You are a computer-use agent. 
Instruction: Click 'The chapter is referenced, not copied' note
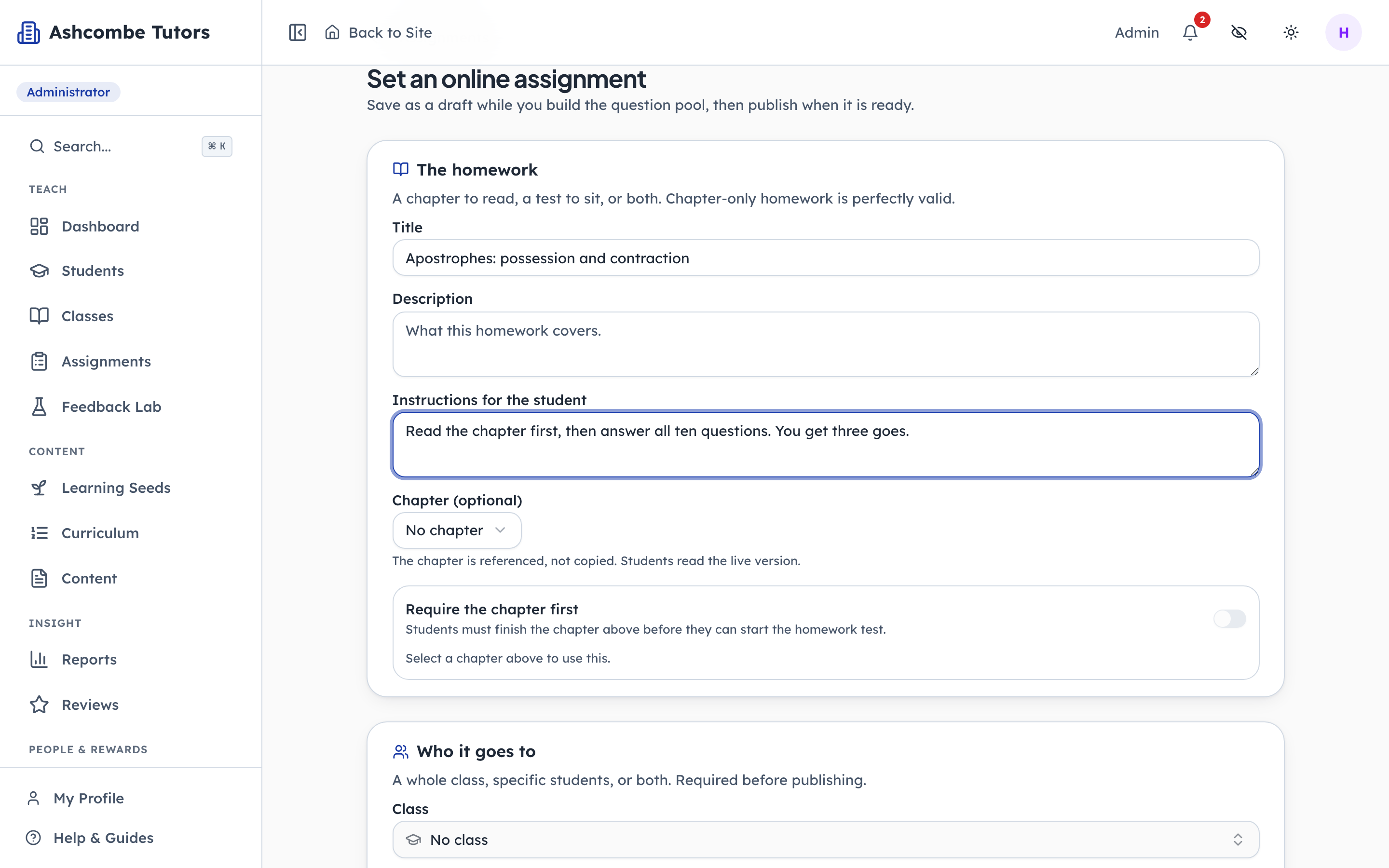pos(596,560)
